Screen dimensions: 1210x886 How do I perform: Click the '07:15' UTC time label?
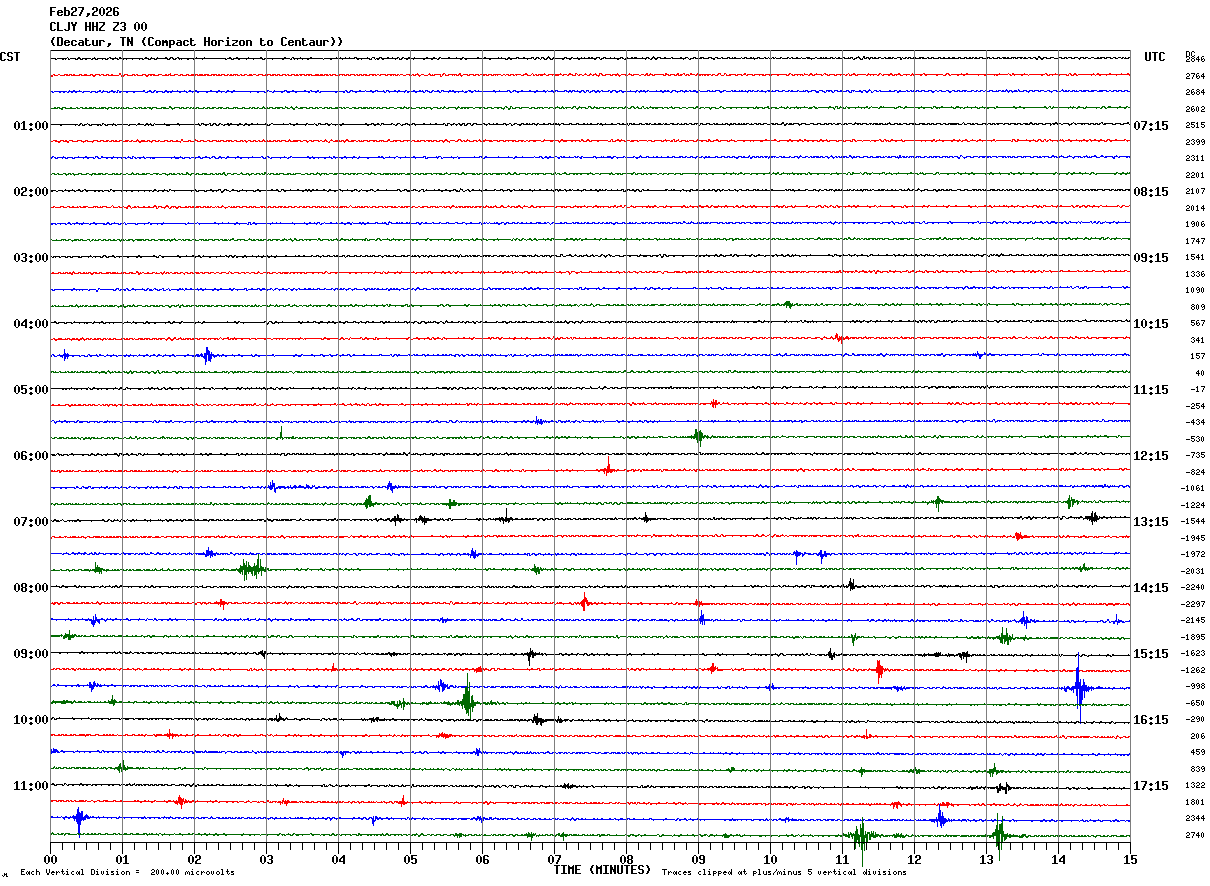(1151, 126)
